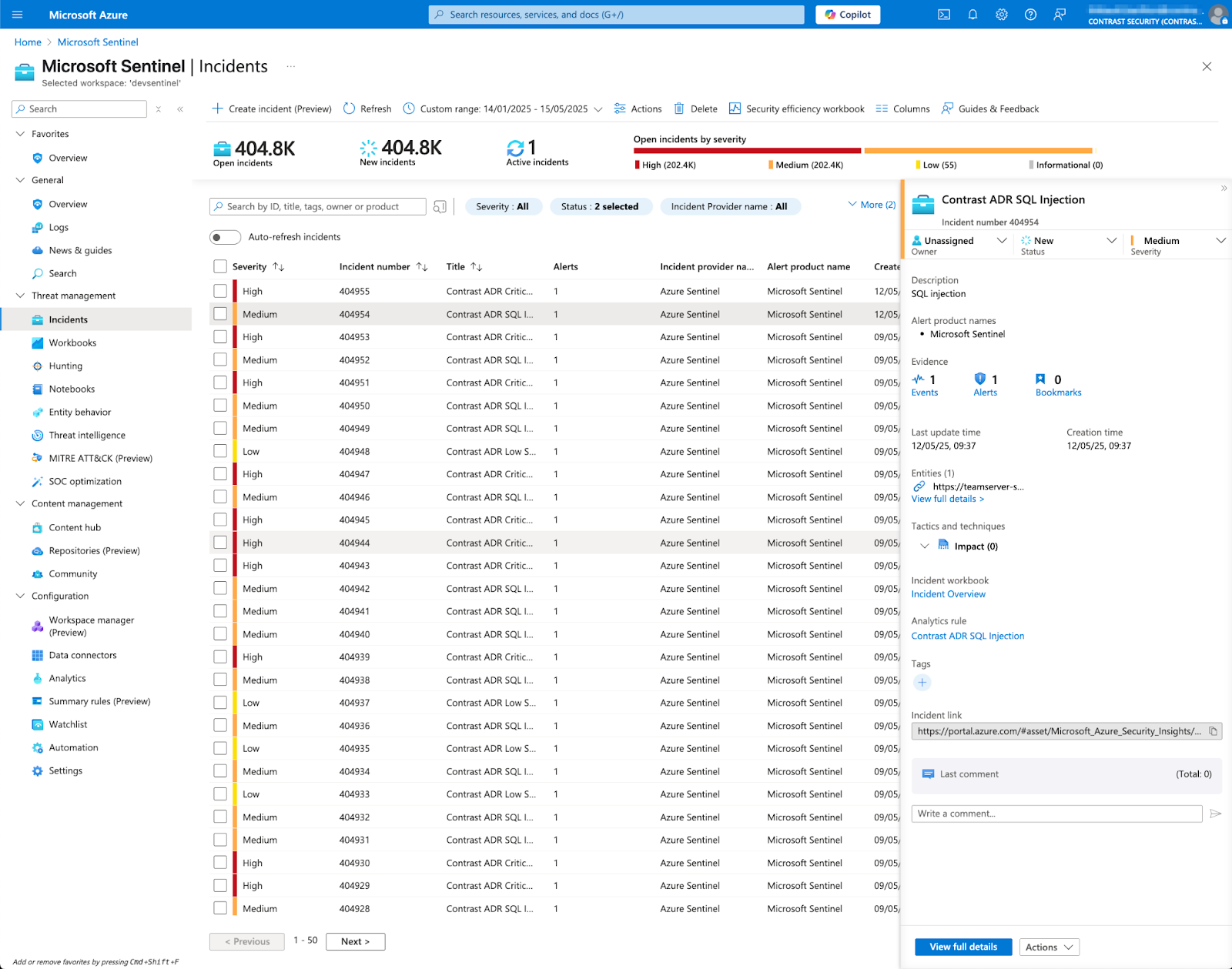
Task: Copy the incident link with copy icon
Action: 1213,731
